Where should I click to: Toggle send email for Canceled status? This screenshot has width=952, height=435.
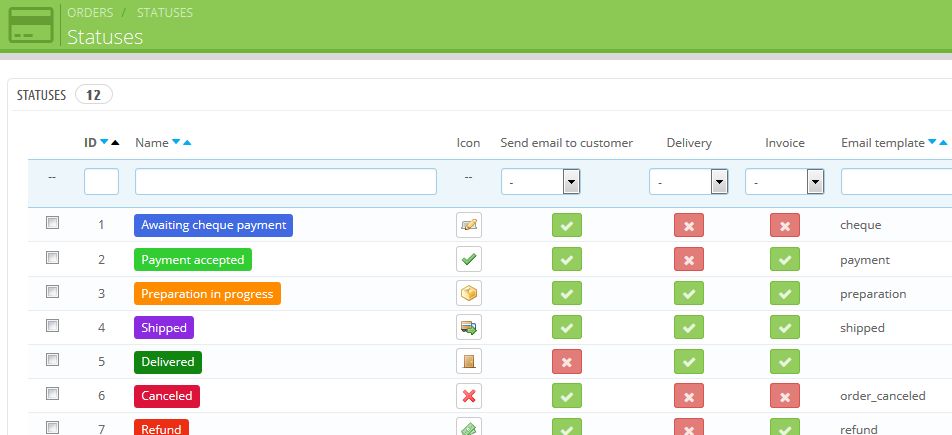[566, 396]
